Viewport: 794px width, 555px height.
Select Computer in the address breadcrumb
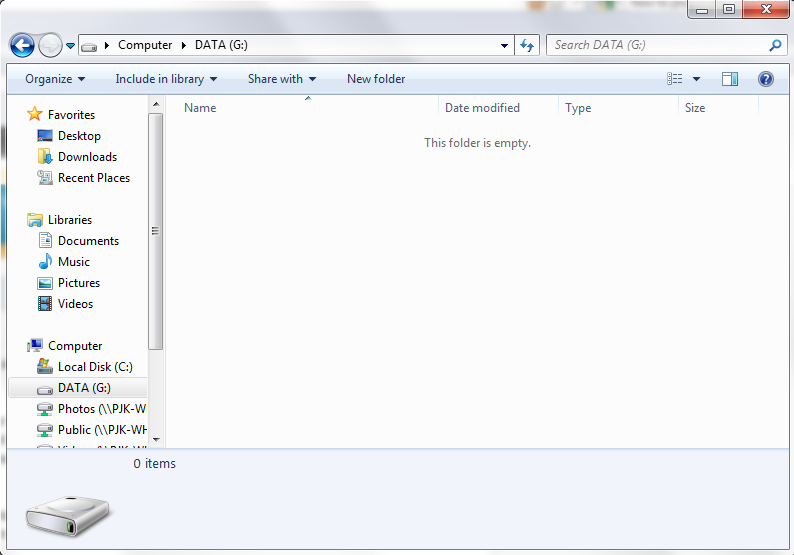145,45
